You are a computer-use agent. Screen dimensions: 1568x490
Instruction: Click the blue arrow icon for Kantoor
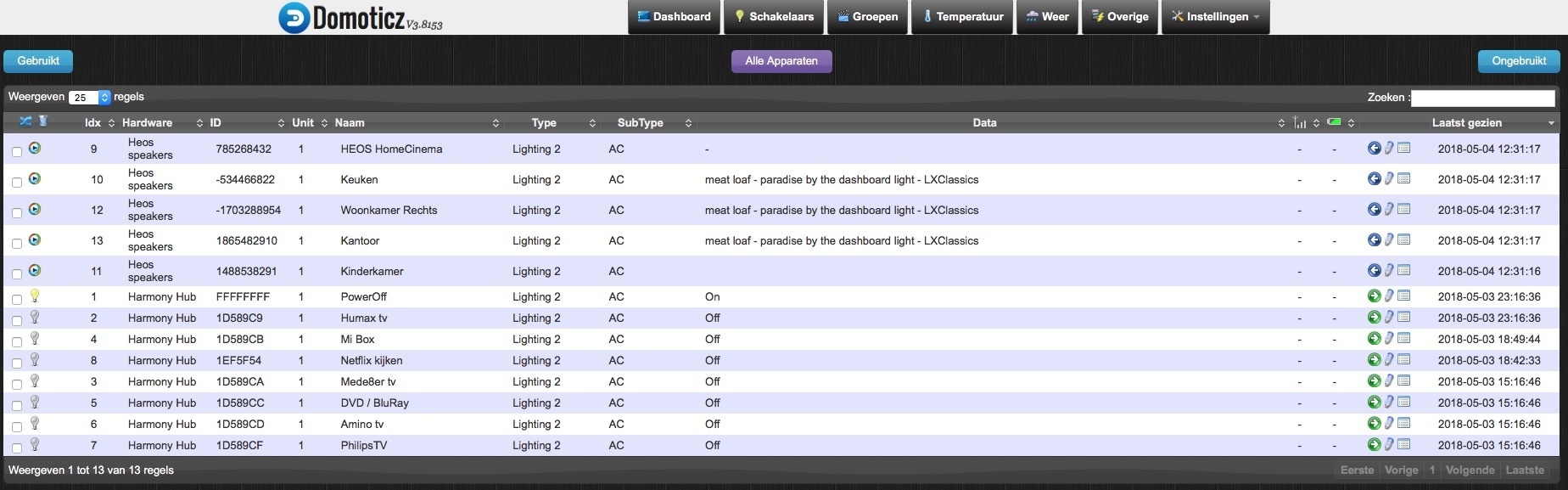(1375, 239)
